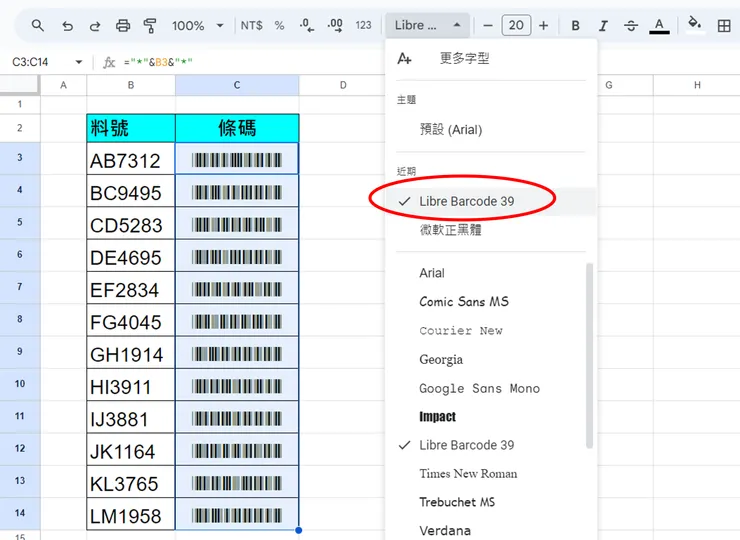This screenshot has height=540, width=740.
Task: Click the 料號 header cell
Action: click(x=131, y=128)
